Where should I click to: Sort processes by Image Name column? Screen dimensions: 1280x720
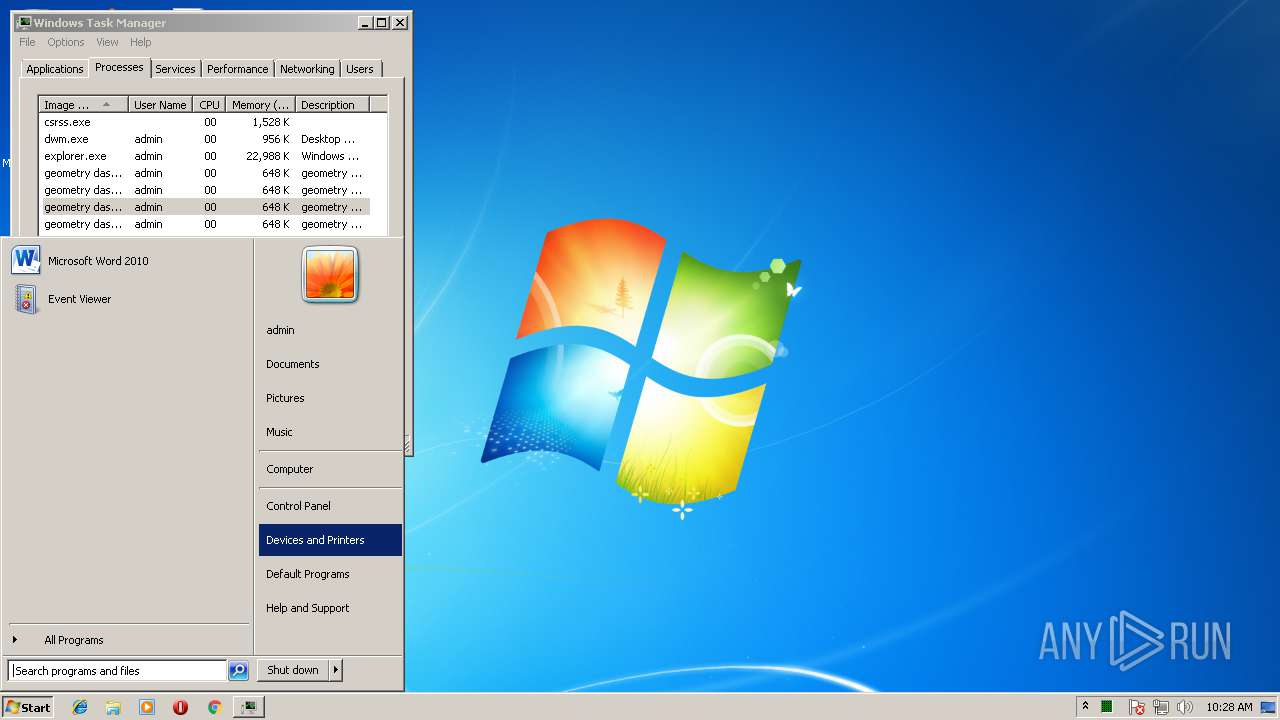coord(83,105)
